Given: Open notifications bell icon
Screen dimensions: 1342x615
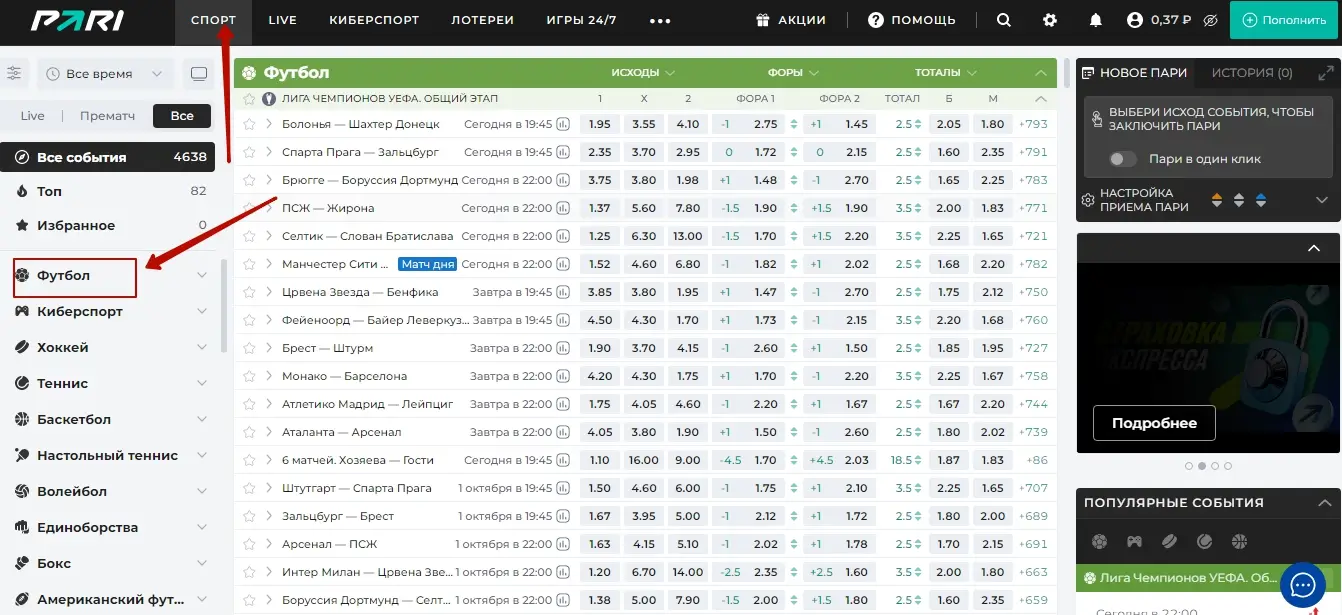Looking at the screenshot, I should point(1096,20).
